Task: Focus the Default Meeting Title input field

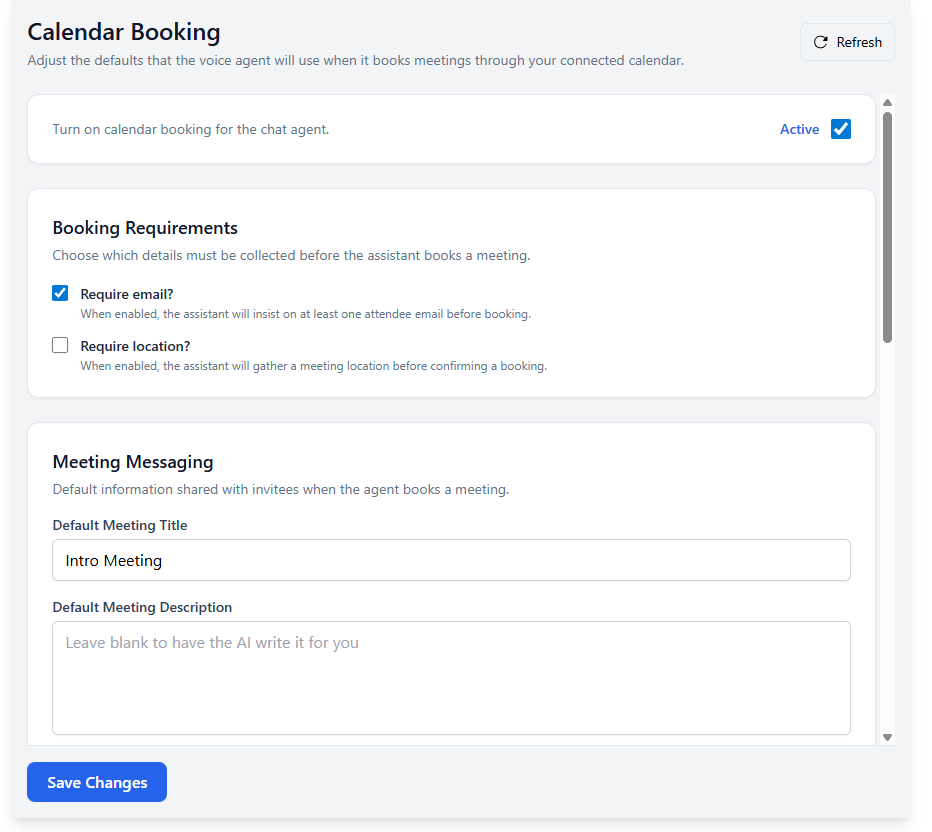Action: 451,560
